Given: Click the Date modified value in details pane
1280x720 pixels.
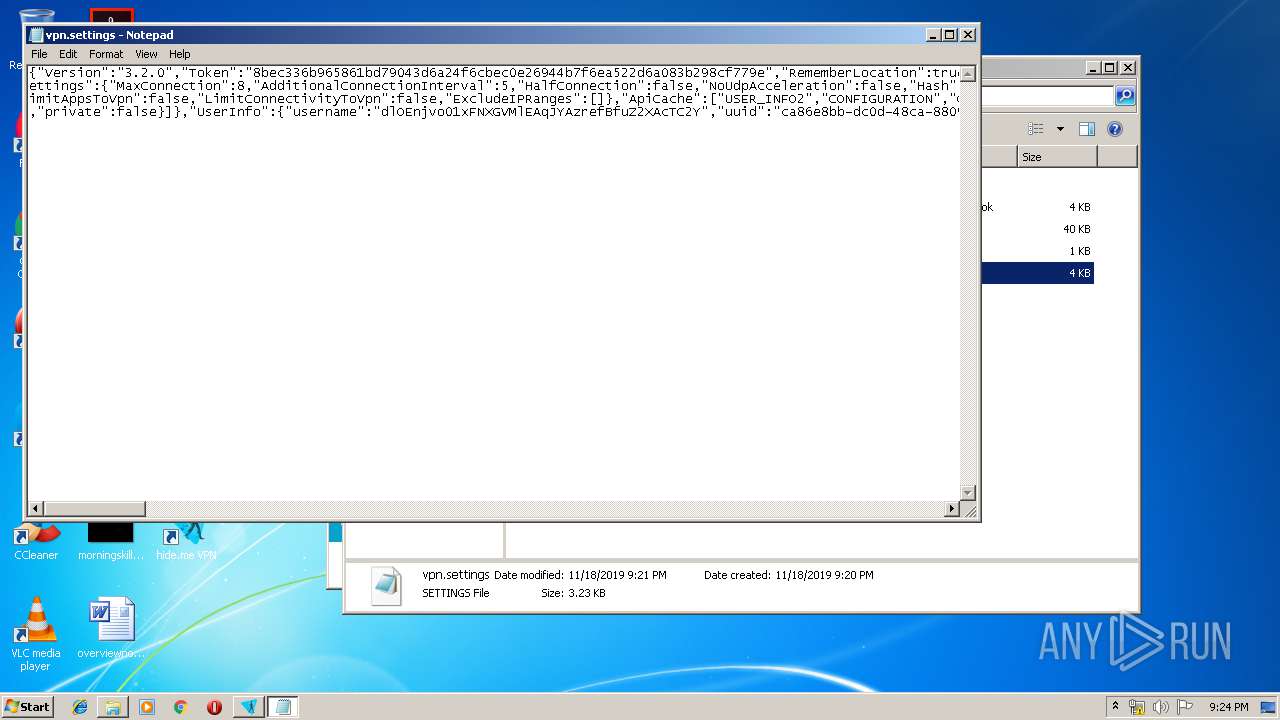Looking at the screenshot, I should coord(617,575).
